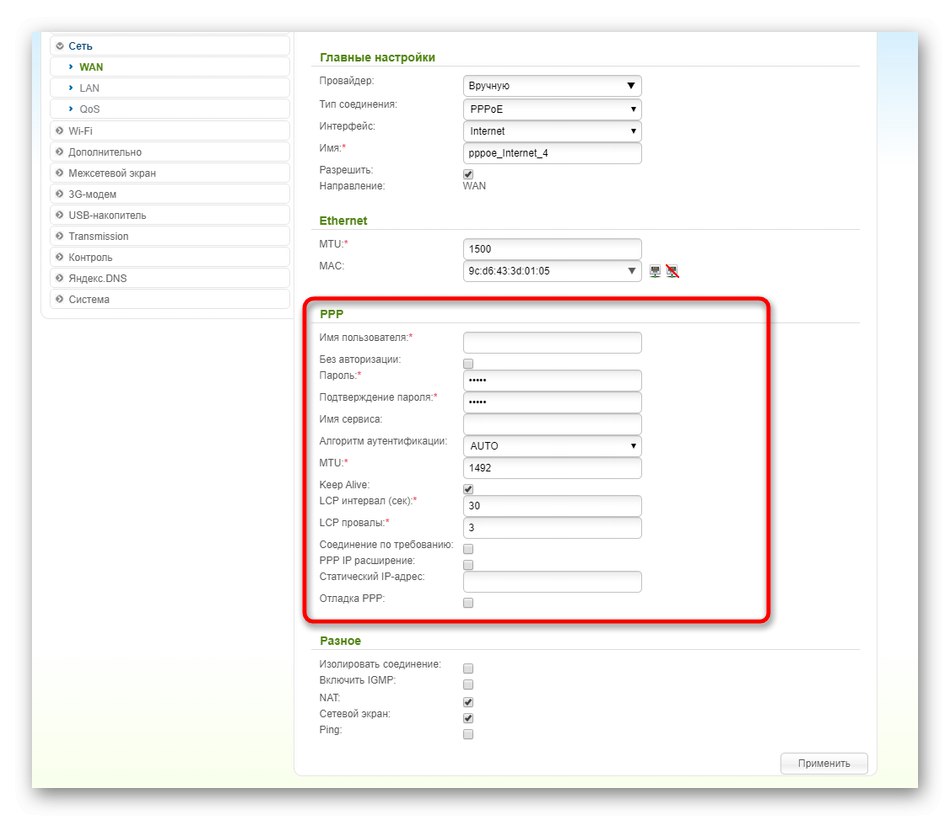Image resolution: width=950 pixels, height=820 pixels.
Task: Expand the USB-накопитель section
Action: 170,215
